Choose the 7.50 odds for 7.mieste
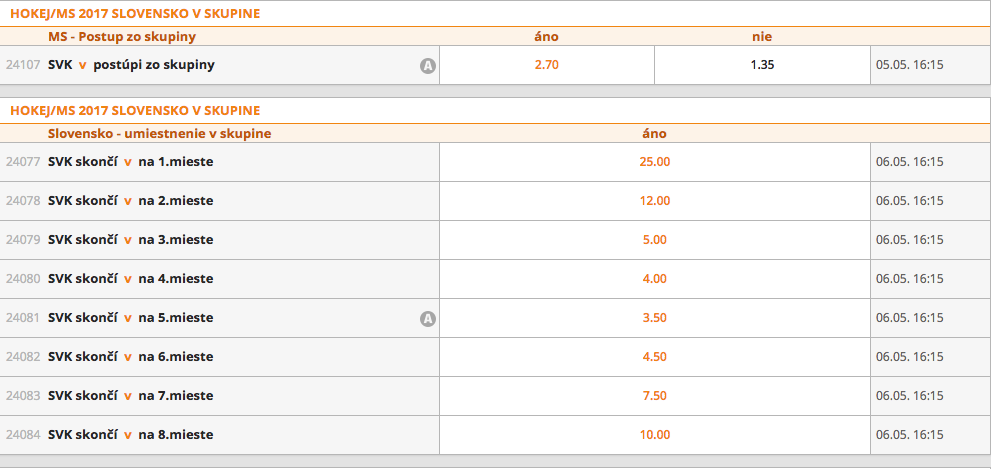 coord(654,396)
